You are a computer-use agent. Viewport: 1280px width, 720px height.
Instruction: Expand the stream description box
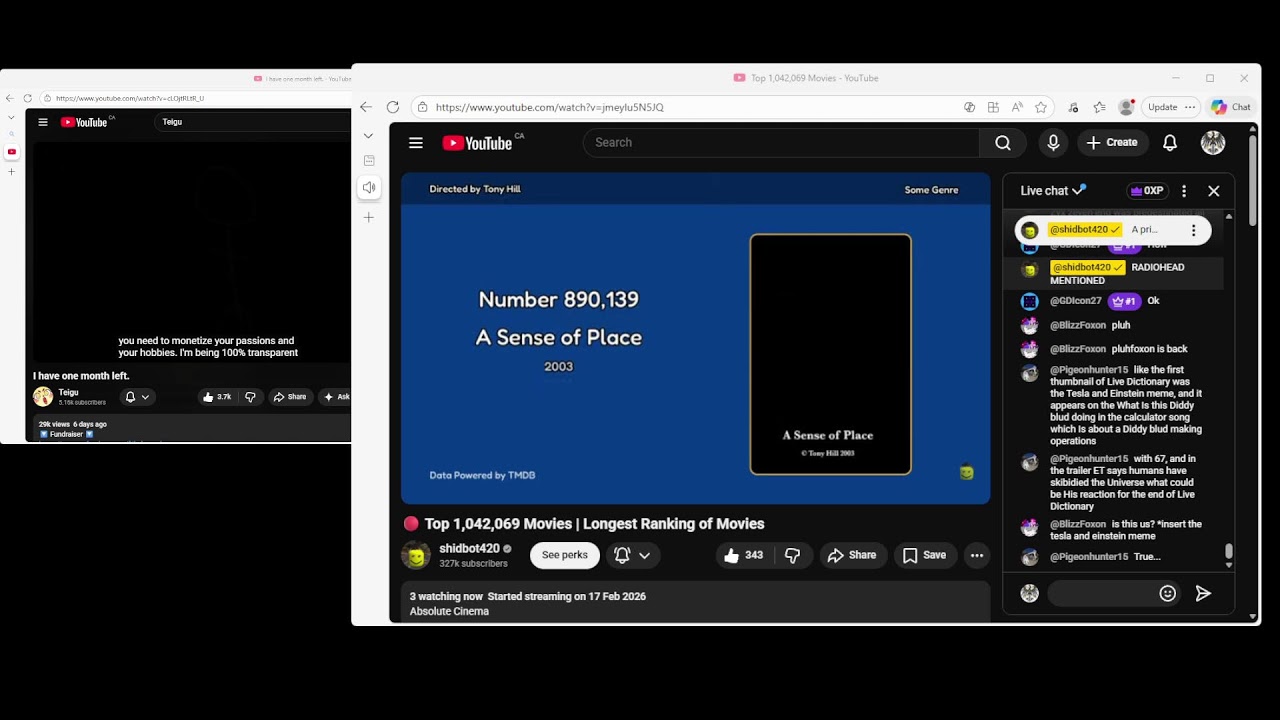(696, 603)
